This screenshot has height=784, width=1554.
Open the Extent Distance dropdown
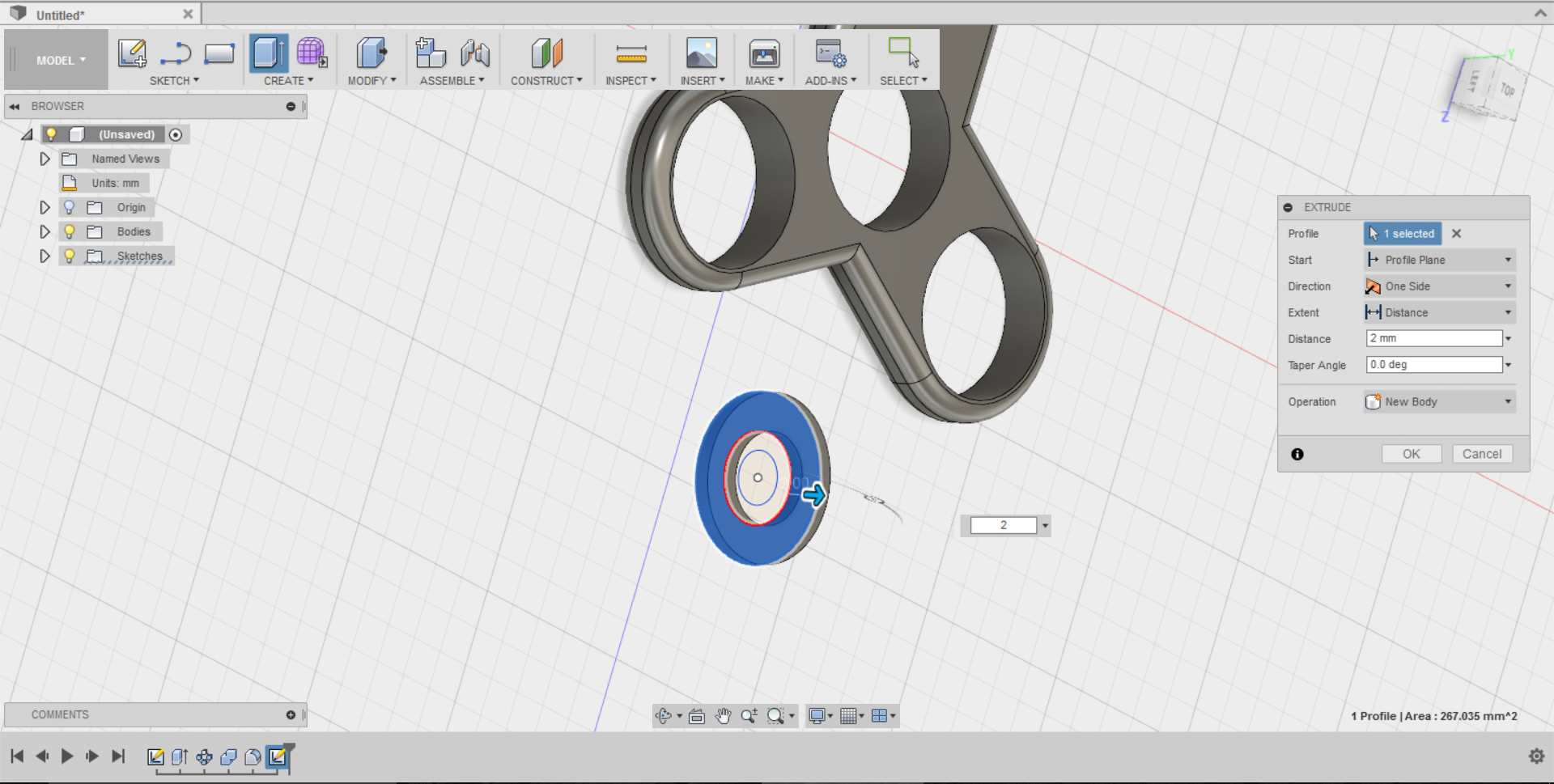pyautogui.click(x=1439, y=312)
